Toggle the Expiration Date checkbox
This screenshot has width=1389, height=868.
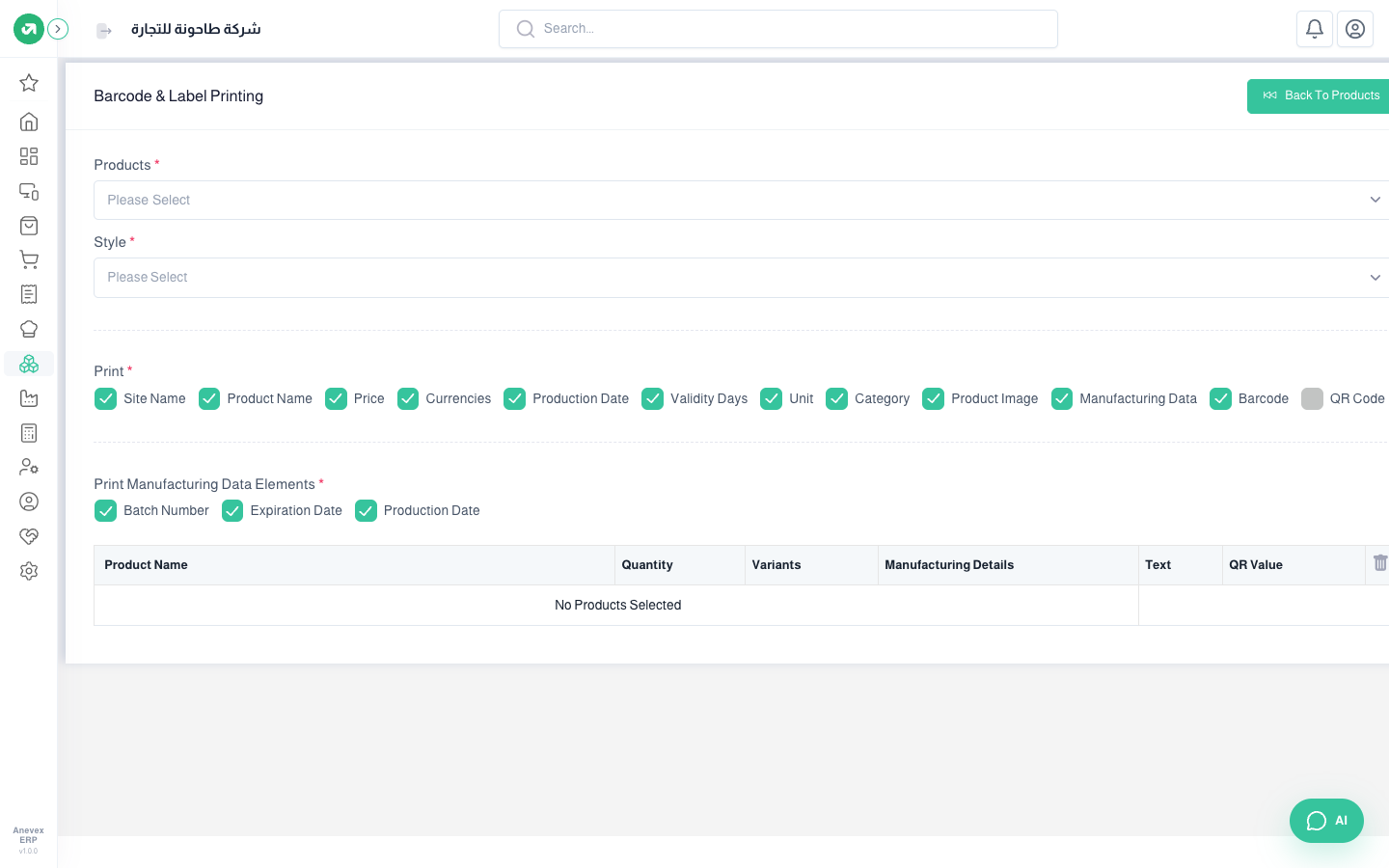point(232,510)
